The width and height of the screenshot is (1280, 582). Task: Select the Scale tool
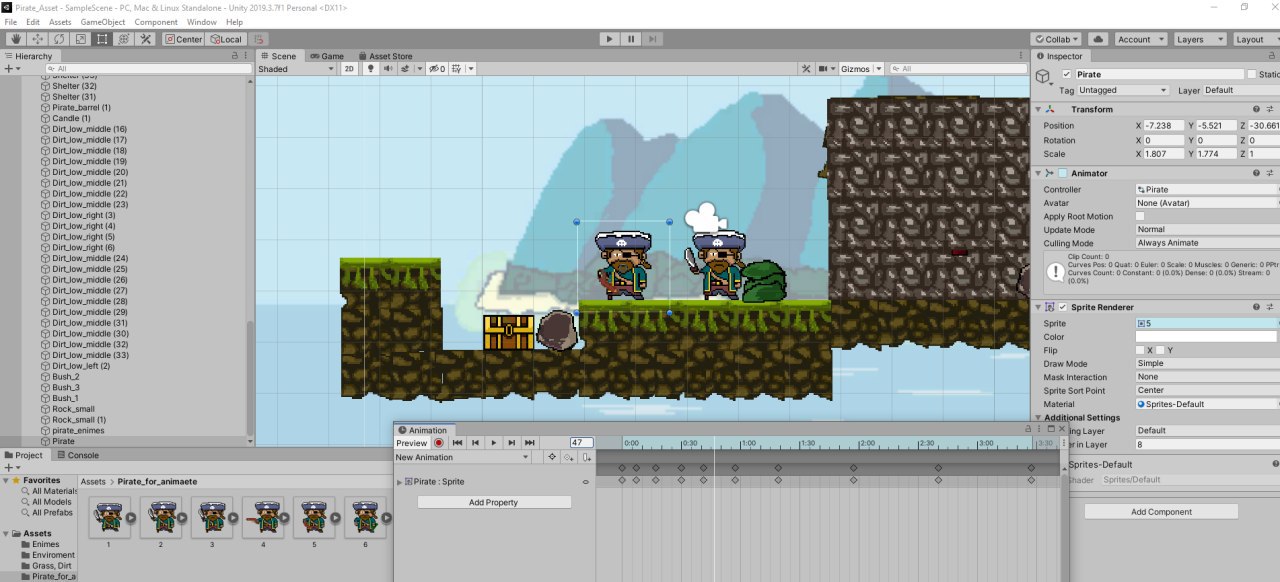pos(81,39)
